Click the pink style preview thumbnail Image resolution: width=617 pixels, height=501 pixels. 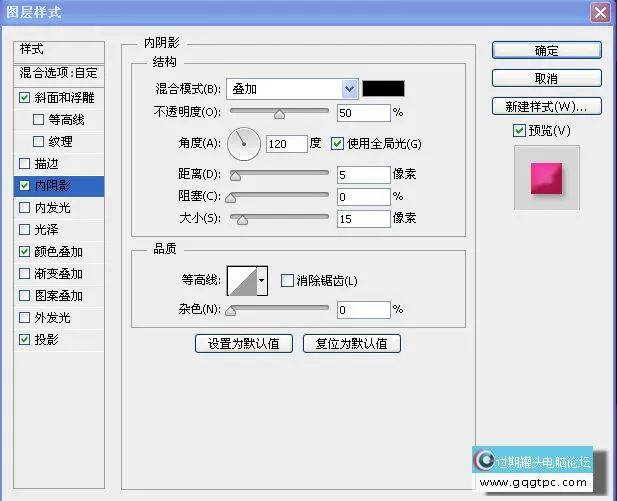tap(546, 177)
